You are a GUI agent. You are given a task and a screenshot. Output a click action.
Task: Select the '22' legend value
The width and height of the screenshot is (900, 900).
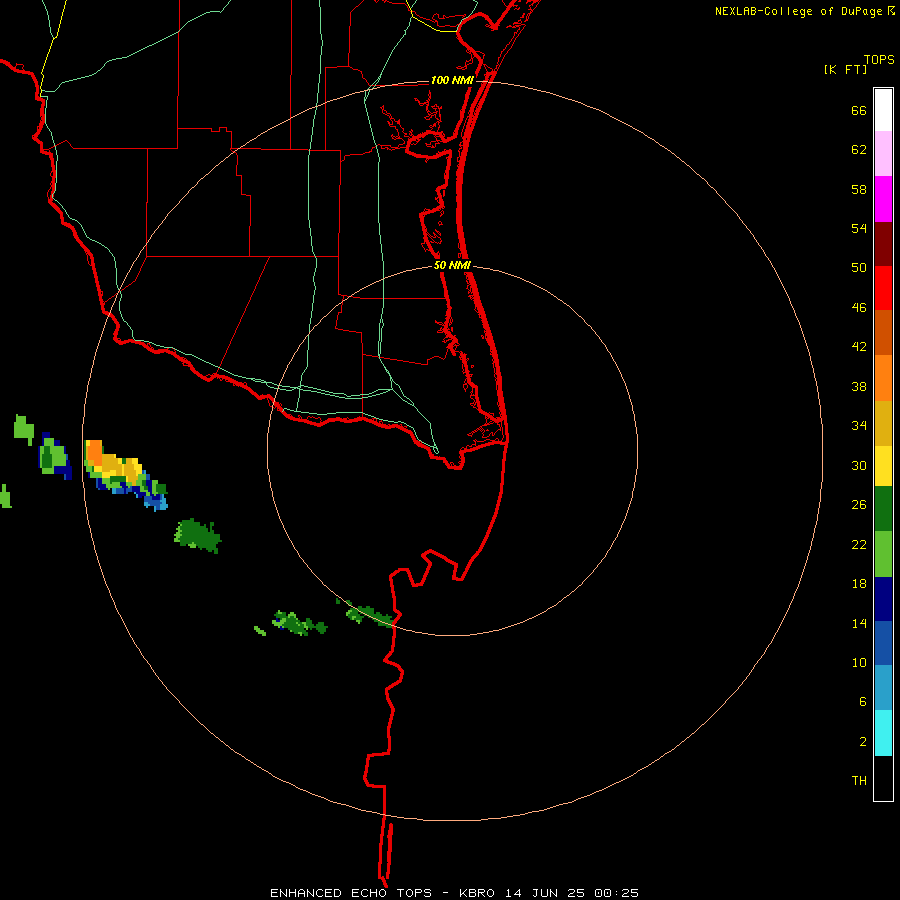click(x=859, y=544)
